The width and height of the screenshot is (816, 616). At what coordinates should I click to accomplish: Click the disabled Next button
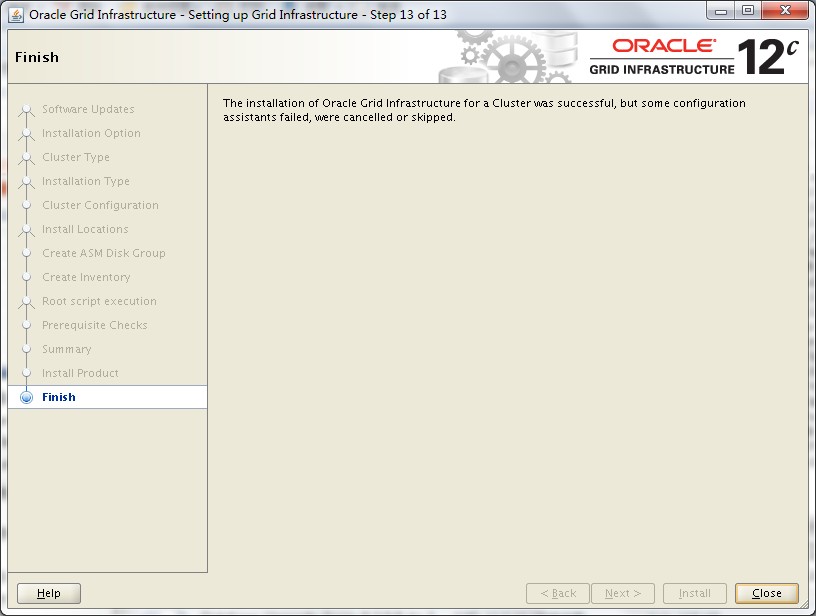point(623,593)
